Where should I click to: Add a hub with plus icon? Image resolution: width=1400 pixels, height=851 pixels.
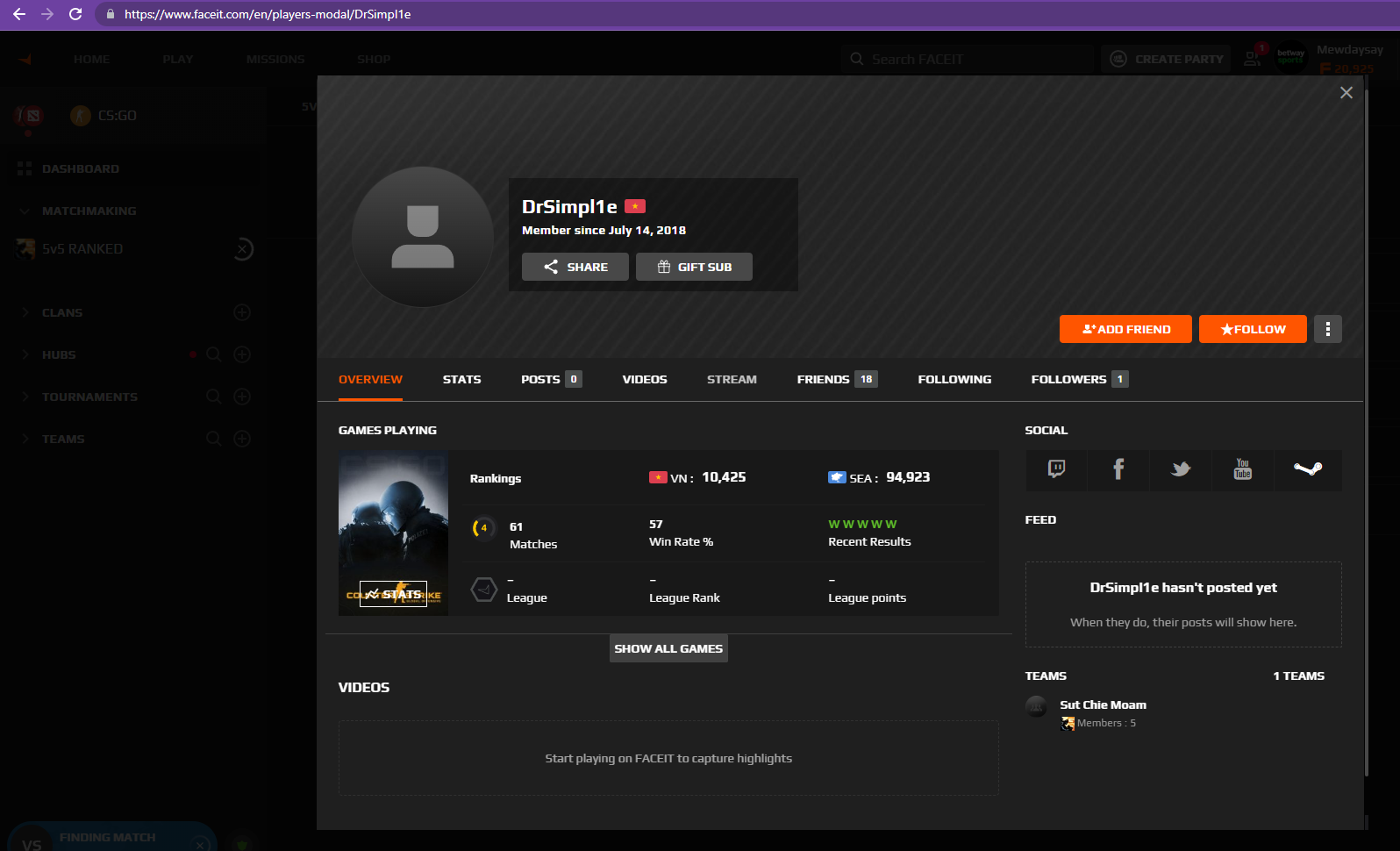(x=243, y=354)
